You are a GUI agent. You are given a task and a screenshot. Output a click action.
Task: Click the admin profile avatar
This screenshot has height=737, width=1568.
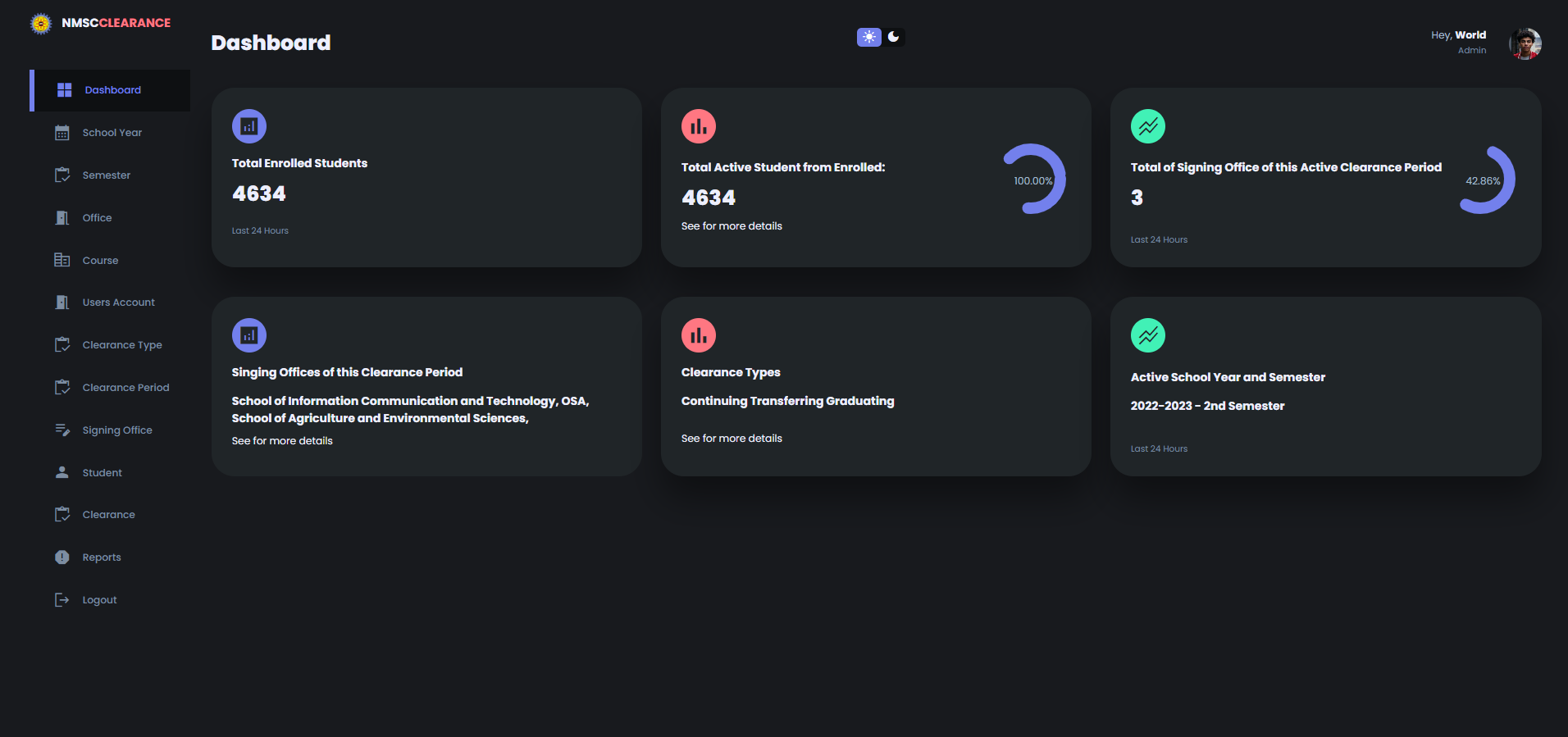tap(1525, 43)
